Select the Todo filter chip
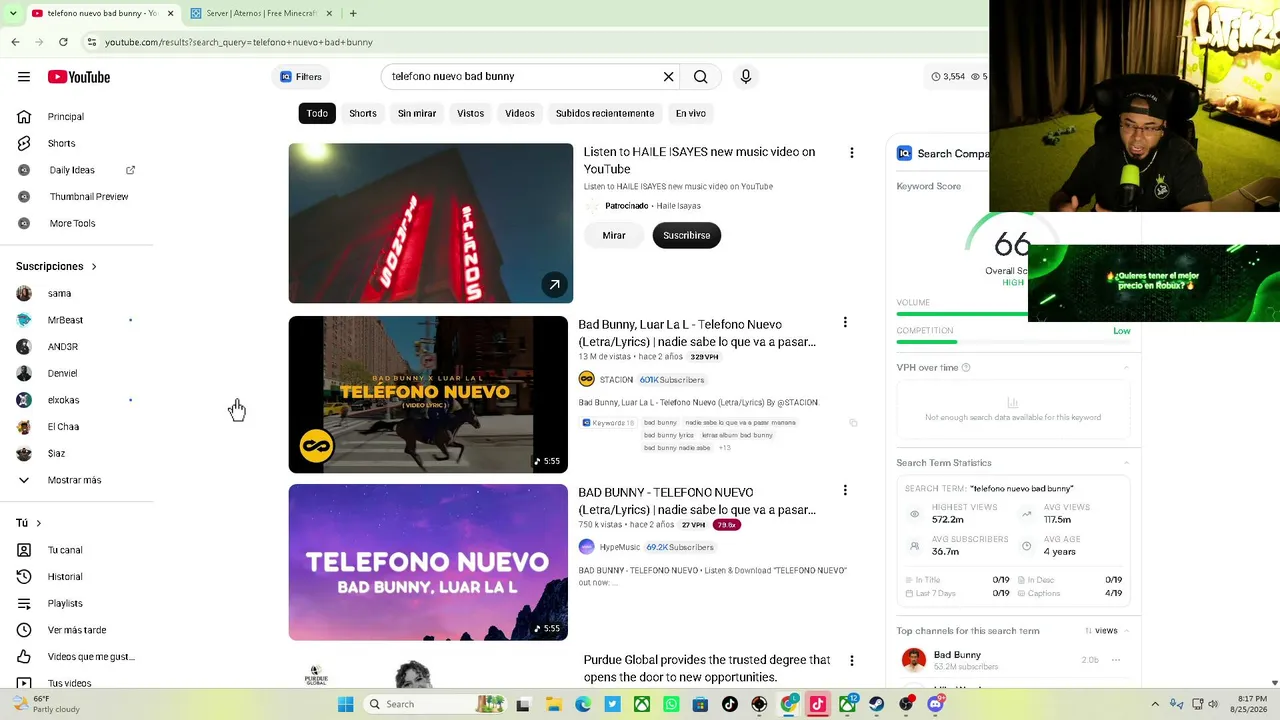Screen dimensions: 1280x720 pos(317,113)
